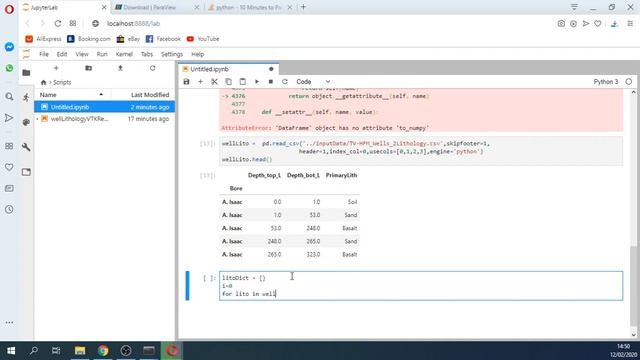Open the Run menu
Image resolution: width=640 pixels, height=360 pixels.
click(102, 54)
